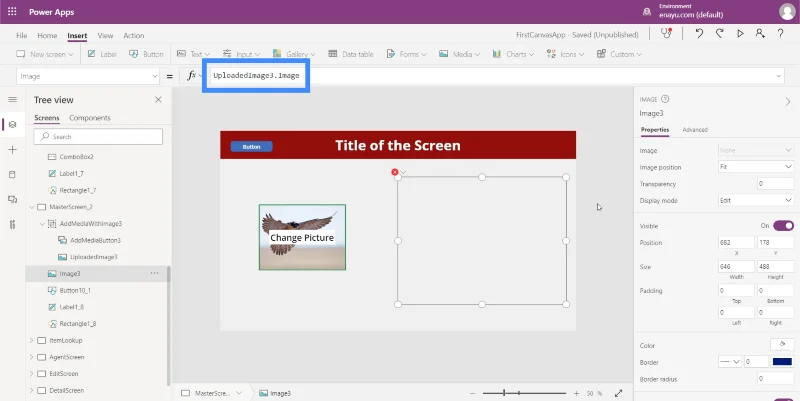Click the Environment icon in the header
Image resolution: width=800 pixels, height=401 pixels.
point(647,11)
